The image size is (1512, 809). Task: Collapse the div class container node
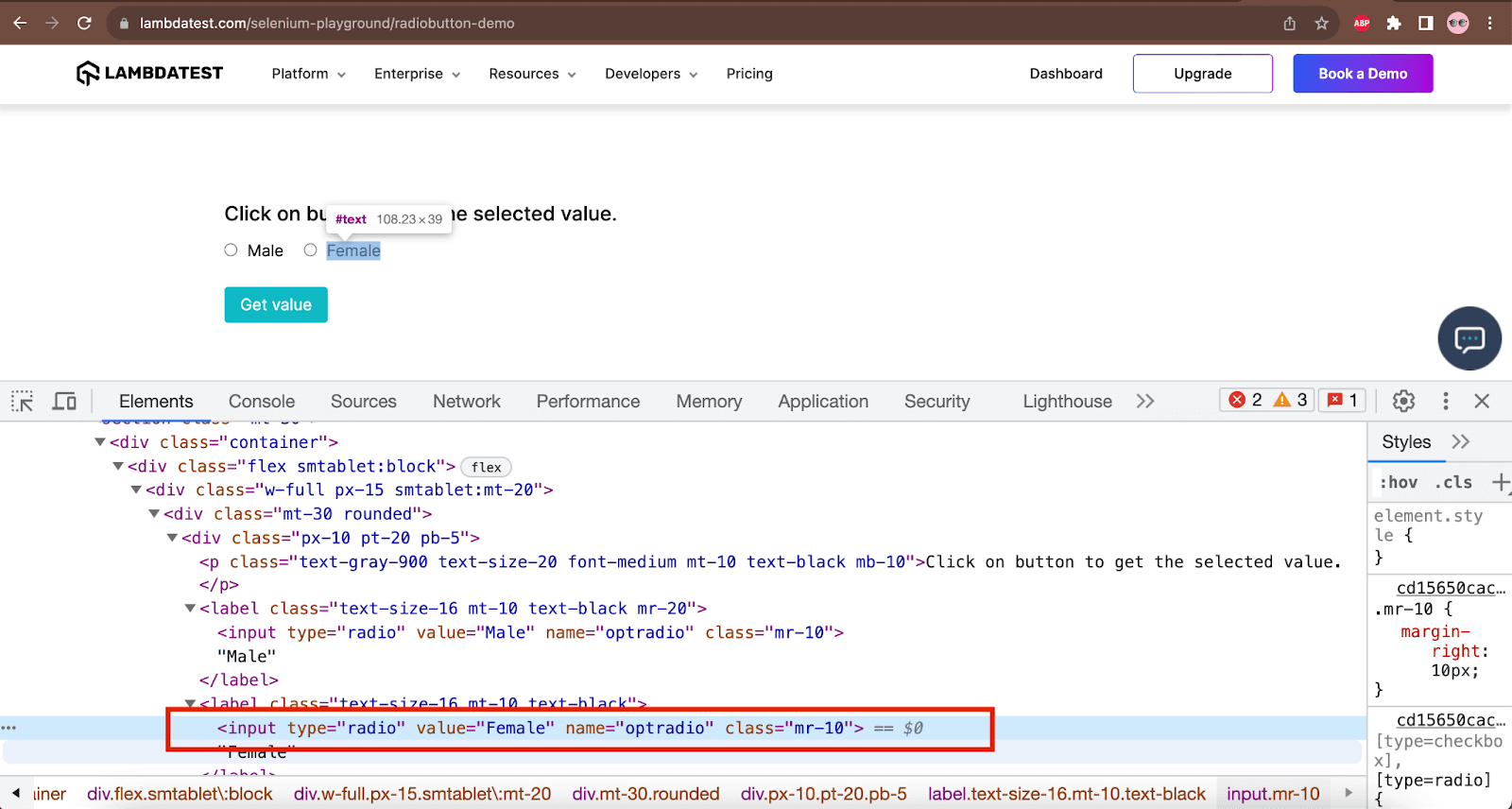pyautogui.click(x=100, y=441)
